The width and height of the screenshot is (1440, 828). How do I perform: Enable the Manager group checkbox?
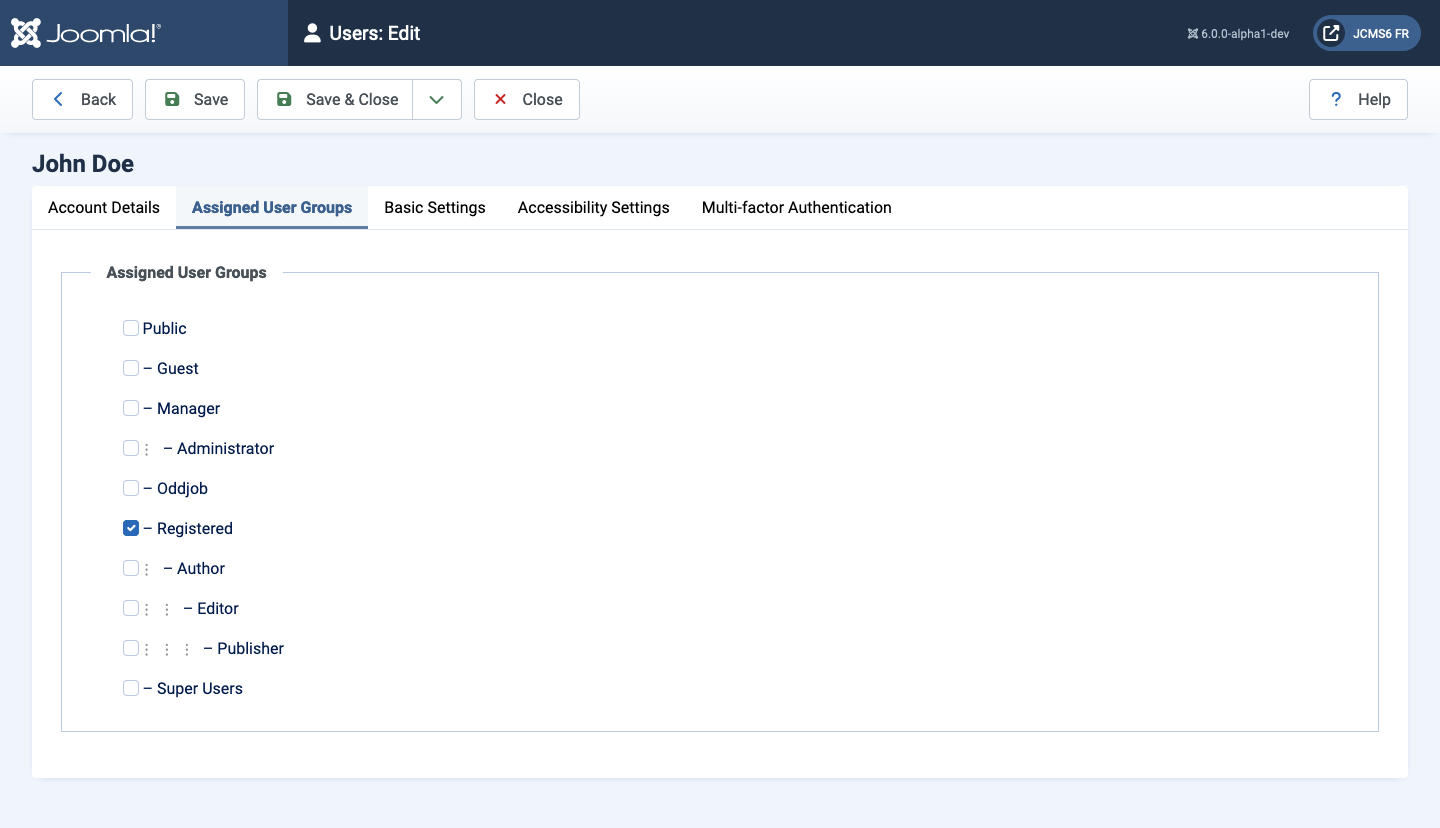[131, 408]
